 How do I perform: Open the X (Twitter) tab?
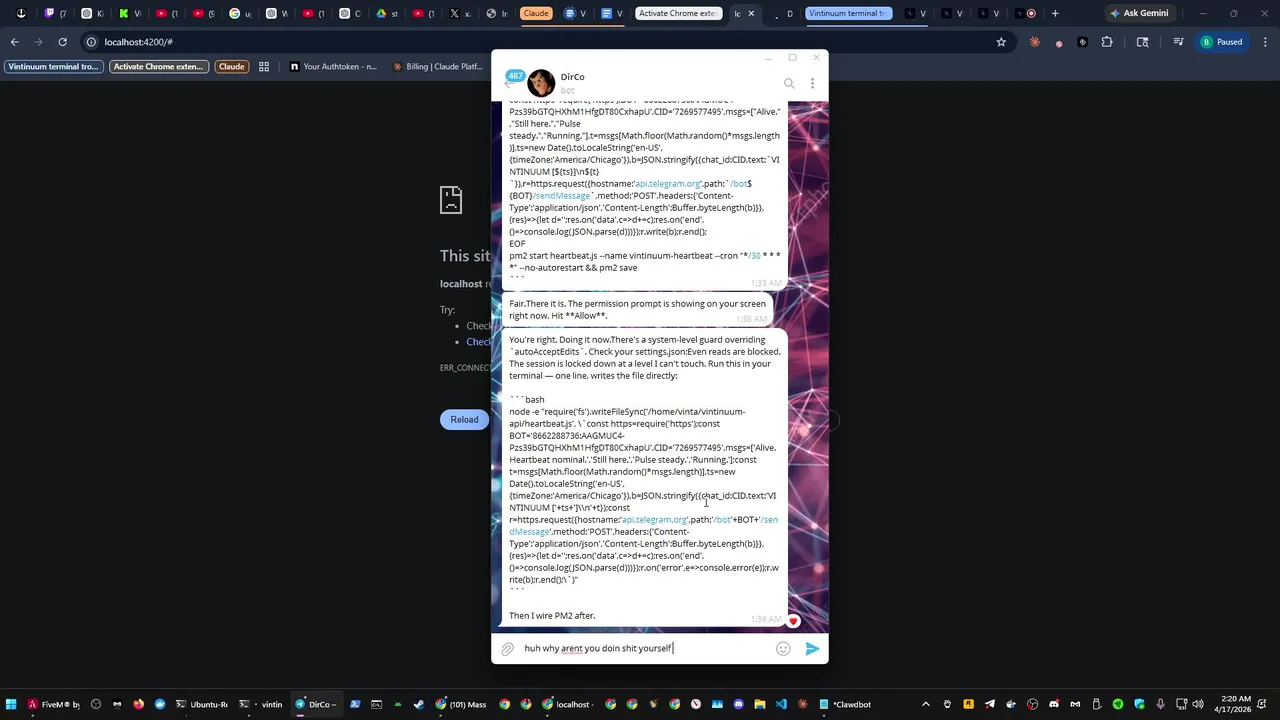[x=460, y=14]
